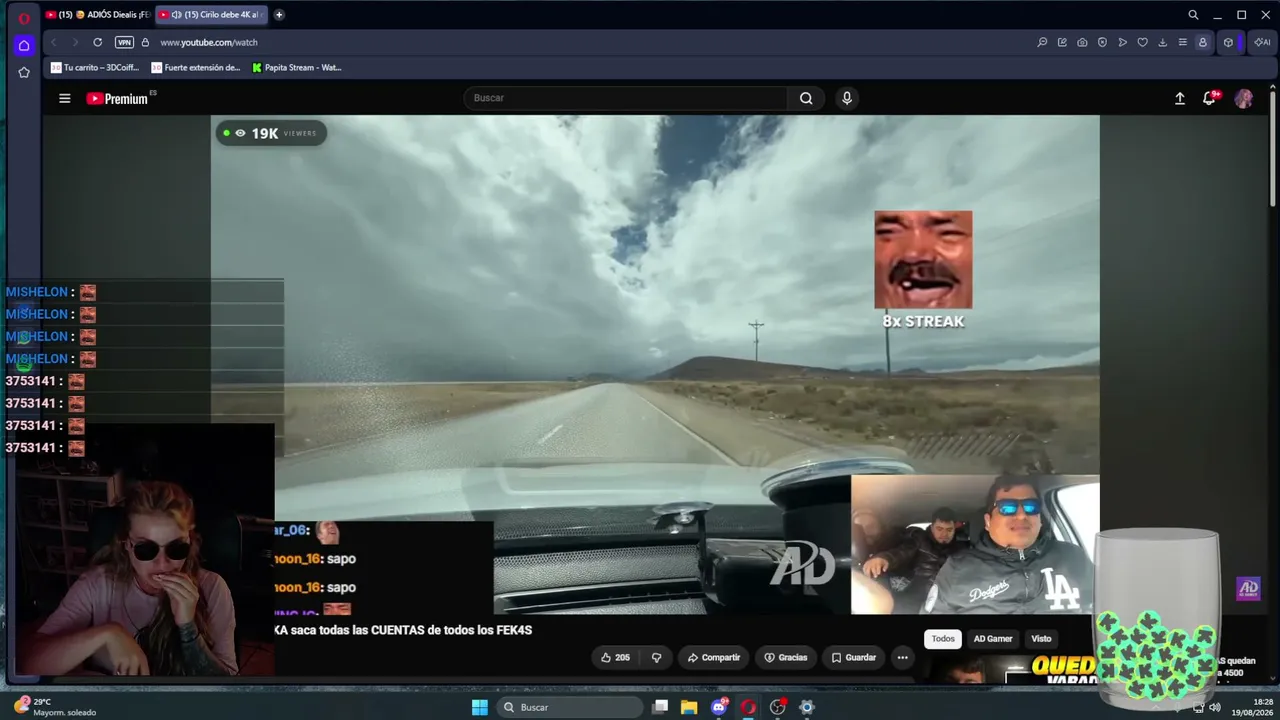This screenshot has width=1280, height=720.
Task: Add page to bookmarks heart icon
Action: [x=1142, y=42]
